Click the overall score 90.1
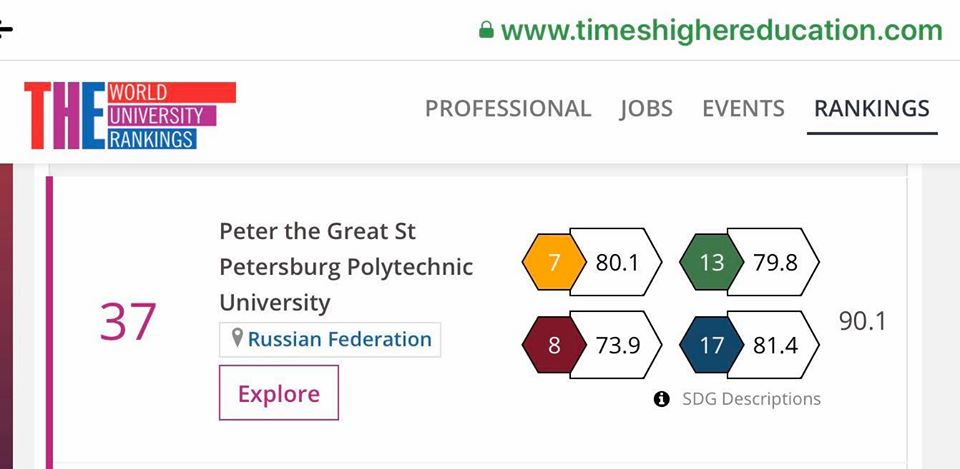 pos(863,321)
